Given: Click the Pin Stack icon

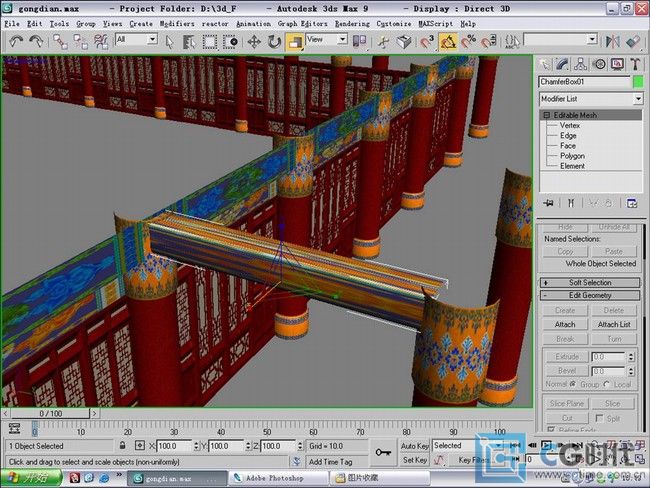Looking at the screenshot, I should [x=549, y=203].
